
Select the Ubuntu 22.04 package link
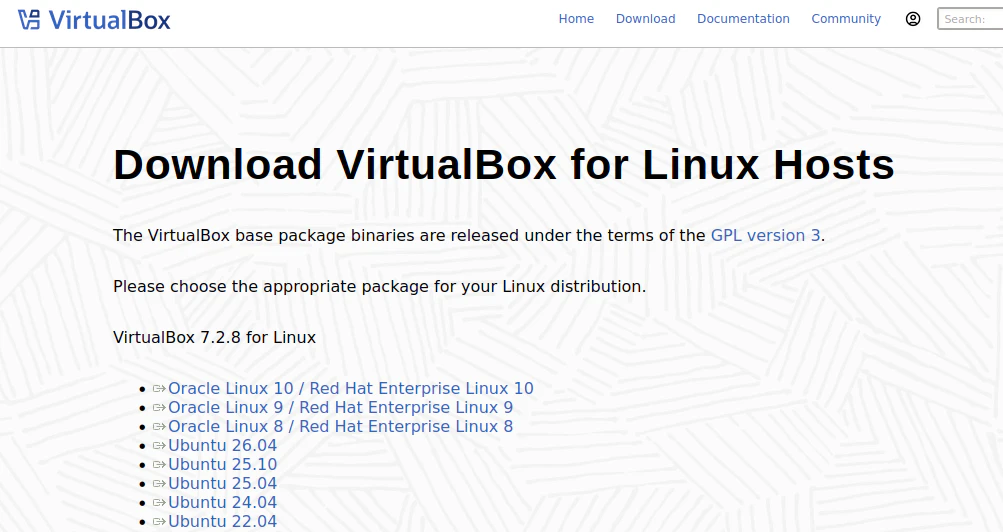click(223, 522)
